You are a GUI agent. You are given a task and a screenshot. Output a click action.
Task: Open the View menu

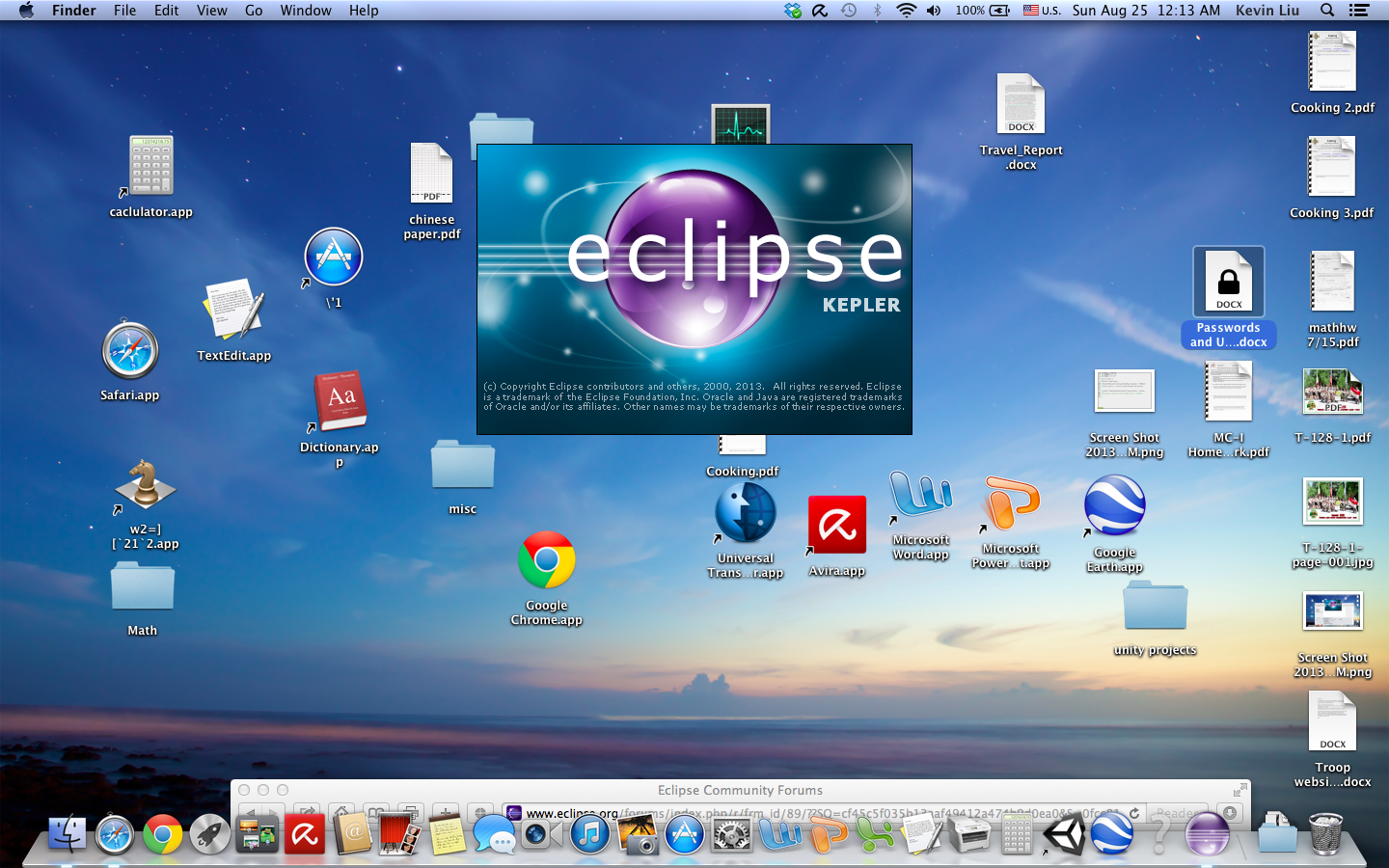click(212, 11)
